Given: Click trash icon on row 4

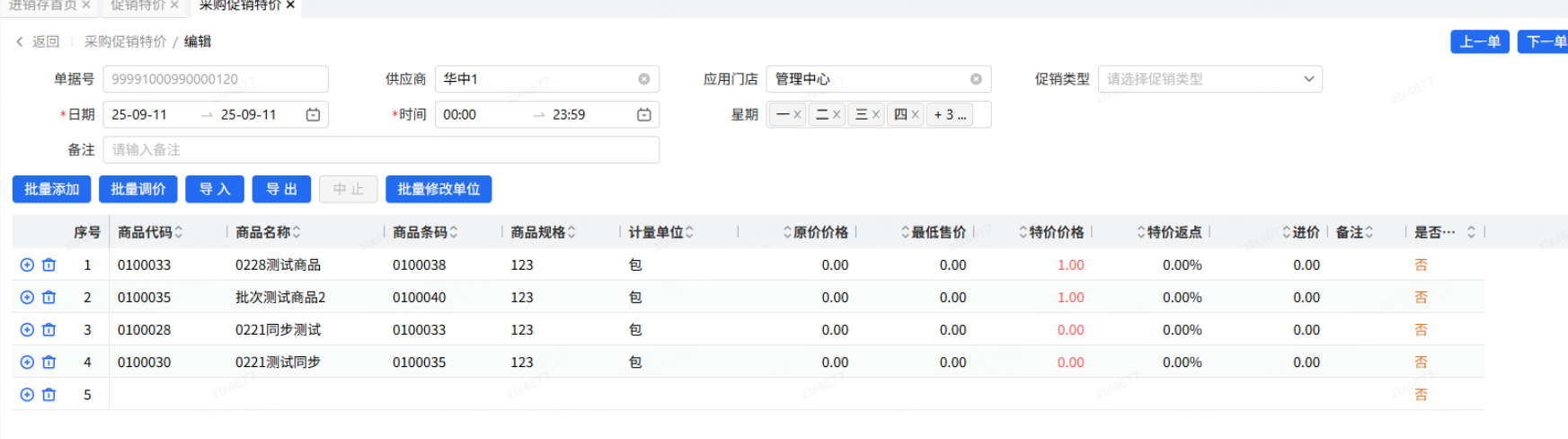Looking at the screenshot, I should tap(49, 362).
